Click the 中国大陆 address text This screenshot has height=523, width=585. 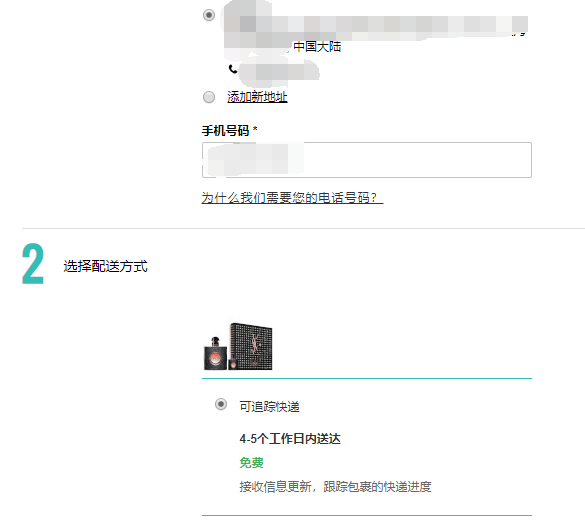pyautogui.click(x=317, y=47)
